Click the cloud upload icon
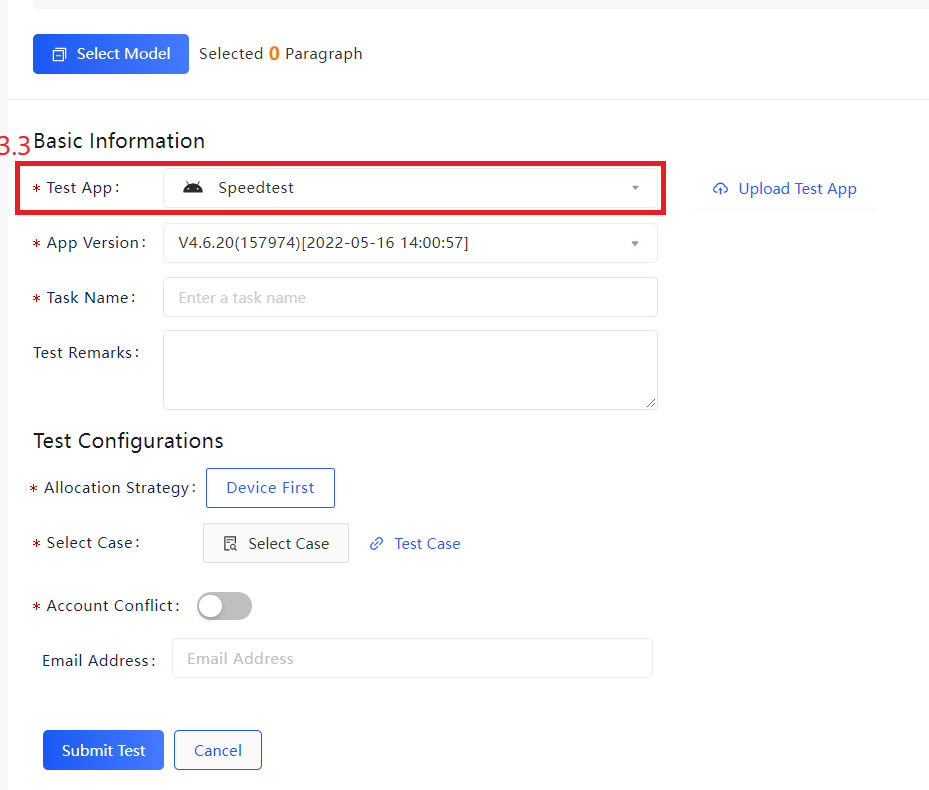 (x=720, y=189)
